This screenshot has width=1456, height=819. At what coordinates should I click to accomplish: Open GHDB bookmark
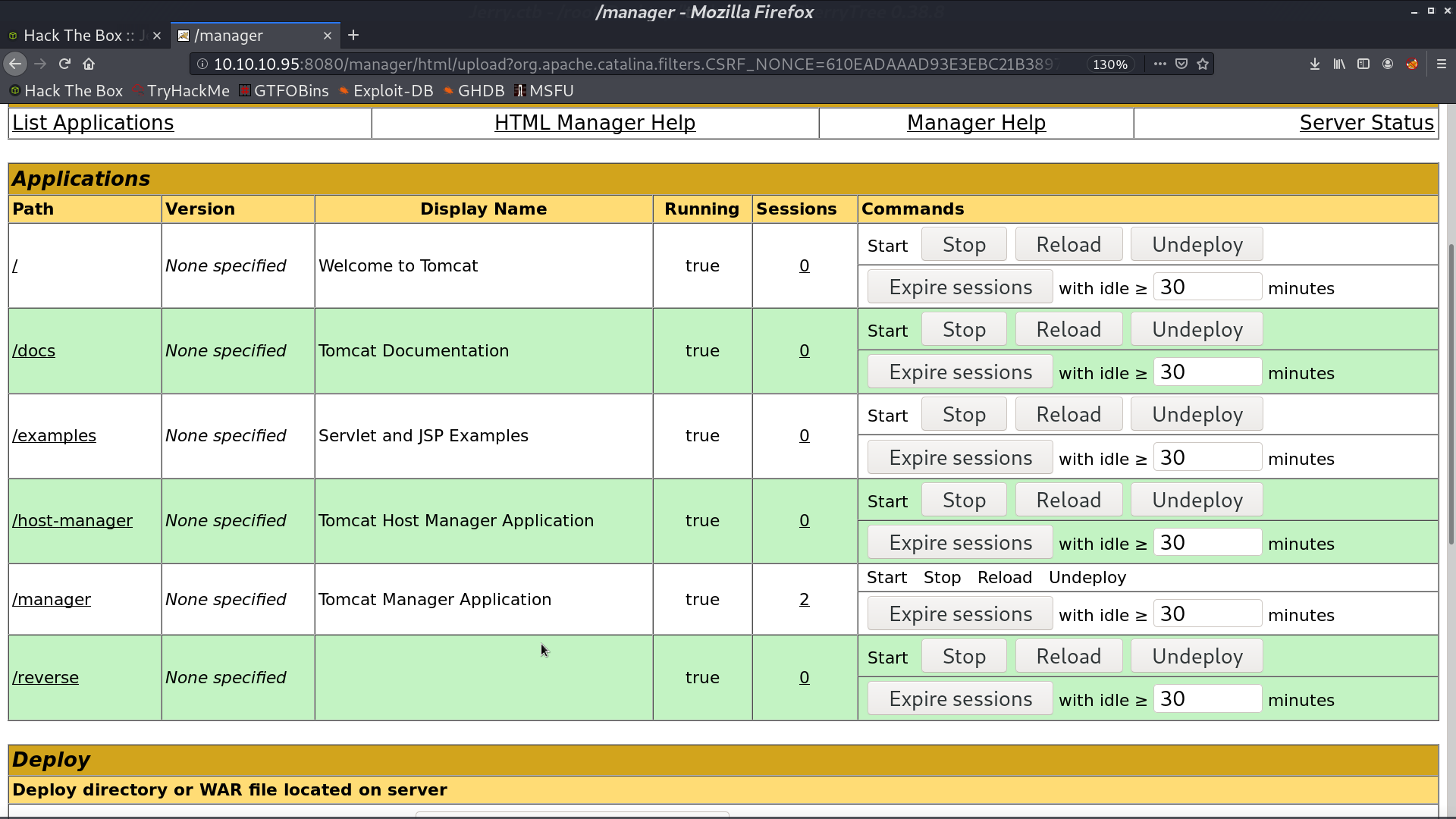pyautogui.click(x=474, y=91)
